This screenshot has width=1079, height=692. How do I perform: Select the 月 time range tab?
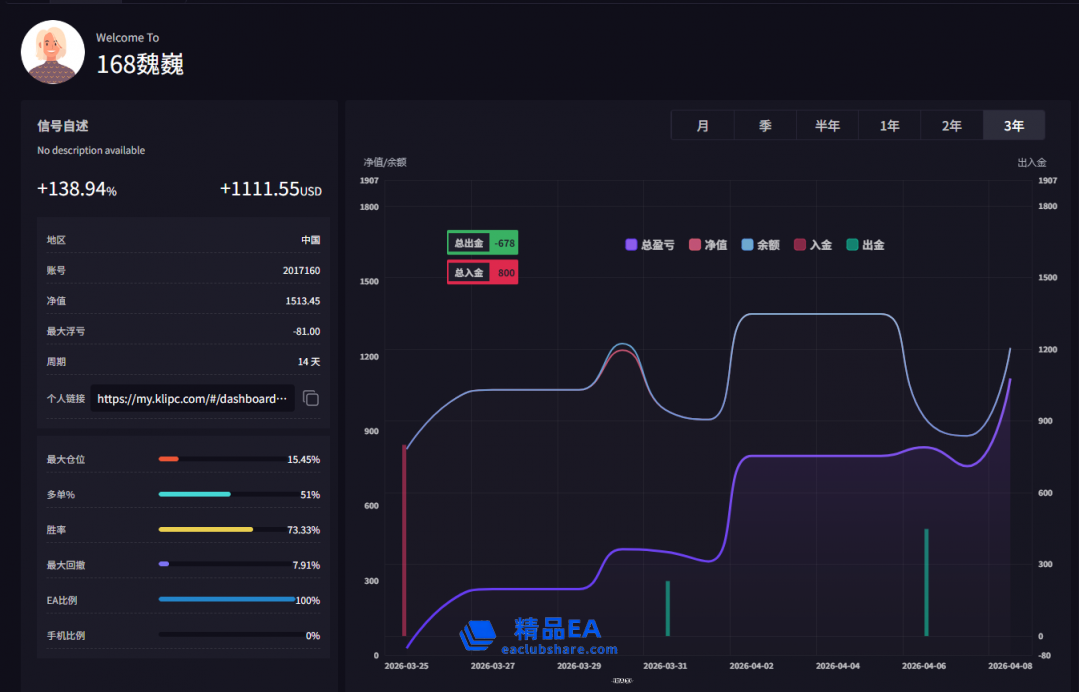702,125
